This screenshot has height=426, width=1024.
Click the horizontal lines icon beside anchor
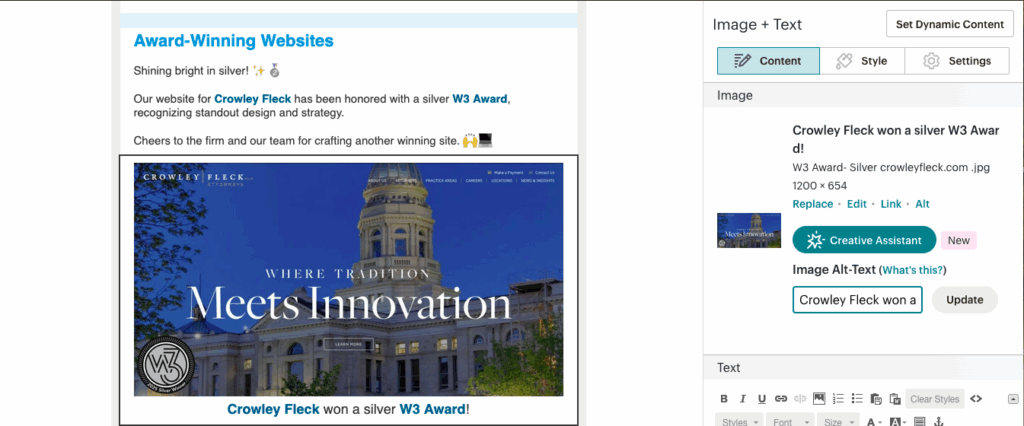(920, 421)
